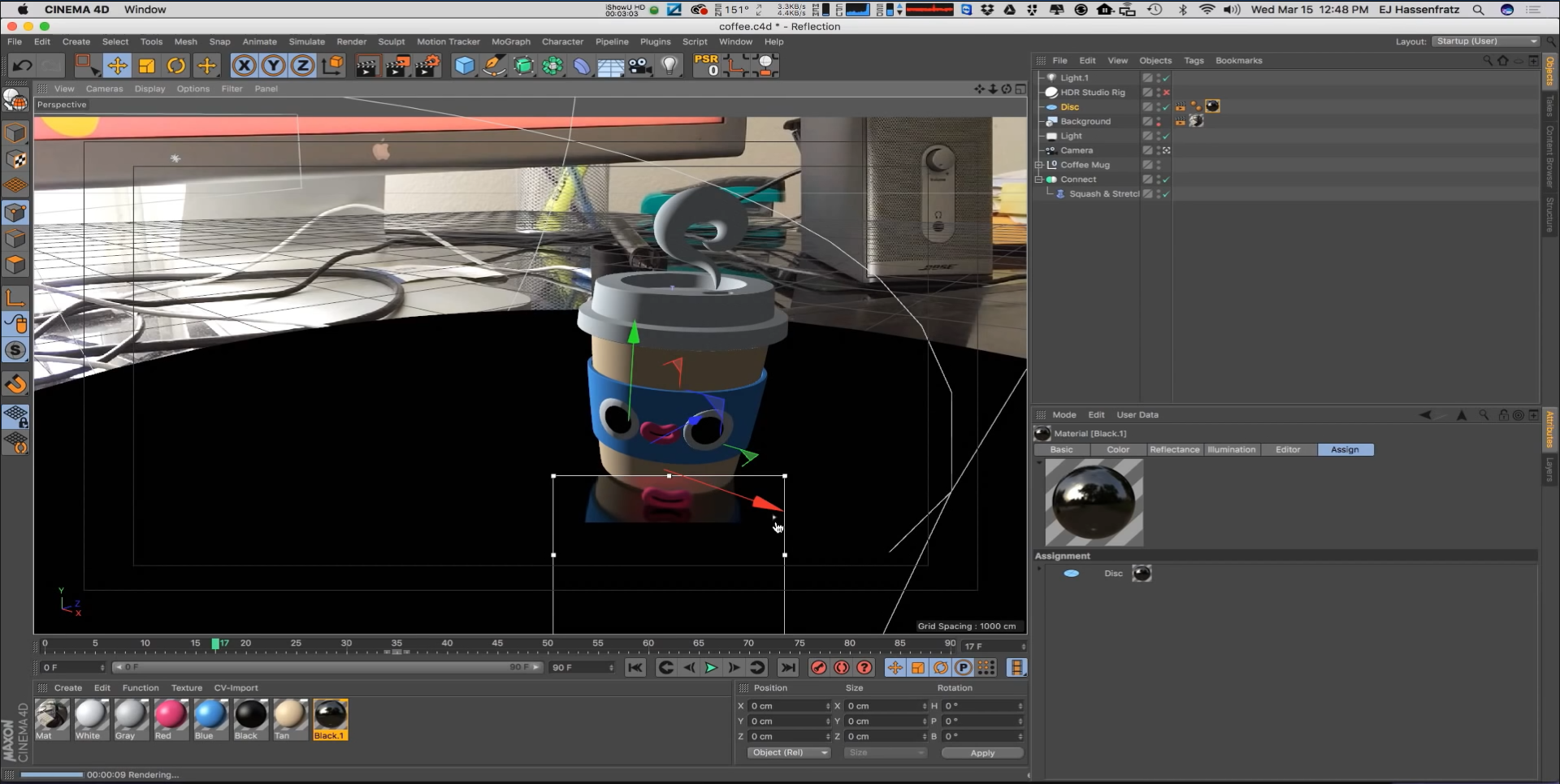The image size is (1560, 784).
Task: Click frame 50 on the timeline ruler
Action: tap(548, 644)
